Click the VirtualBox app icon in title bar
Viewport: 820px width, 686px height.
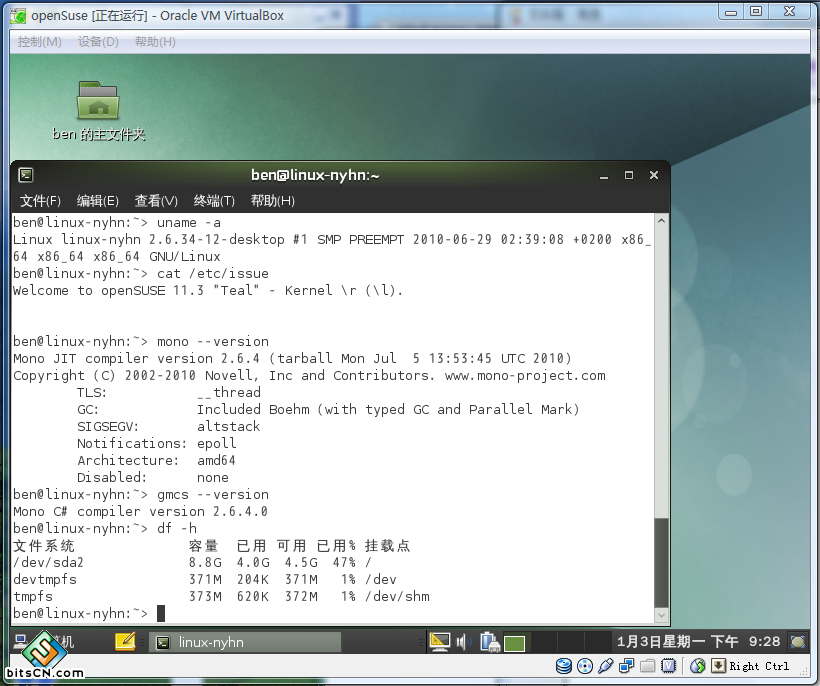click(18, 16)
